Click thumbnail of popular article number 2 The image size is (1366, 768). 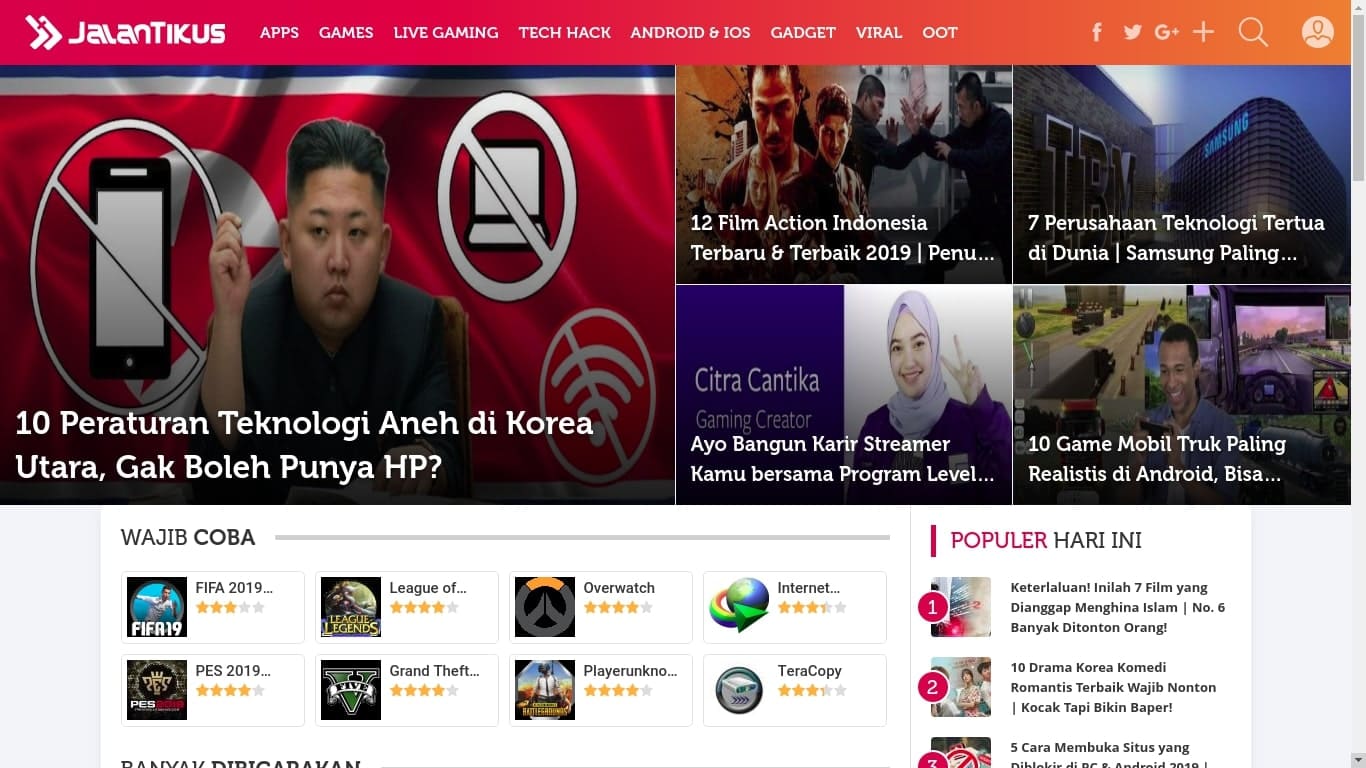tap(961, 687)
